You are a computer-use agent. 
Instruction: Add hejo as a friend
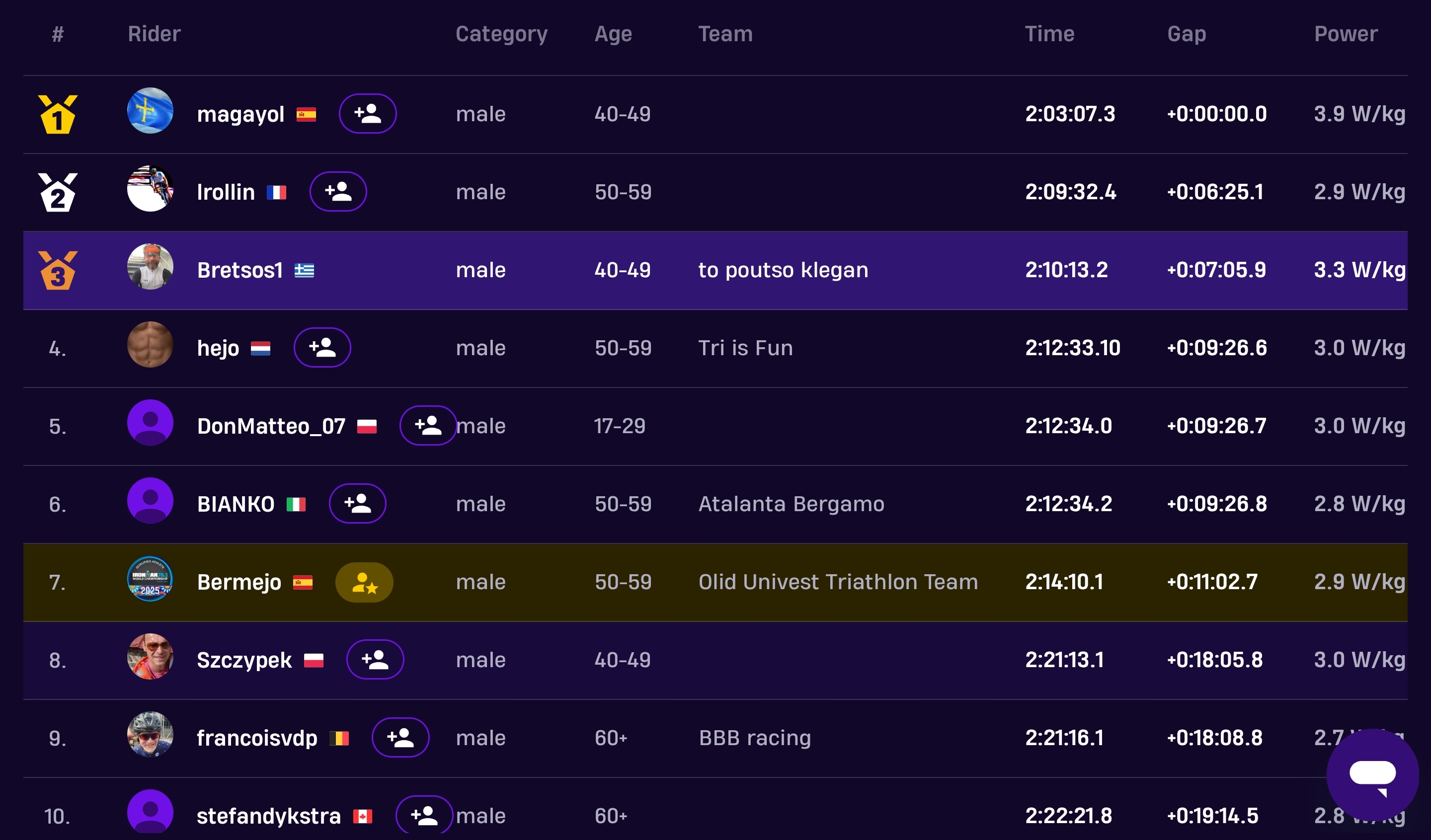[x=322, y=347]
